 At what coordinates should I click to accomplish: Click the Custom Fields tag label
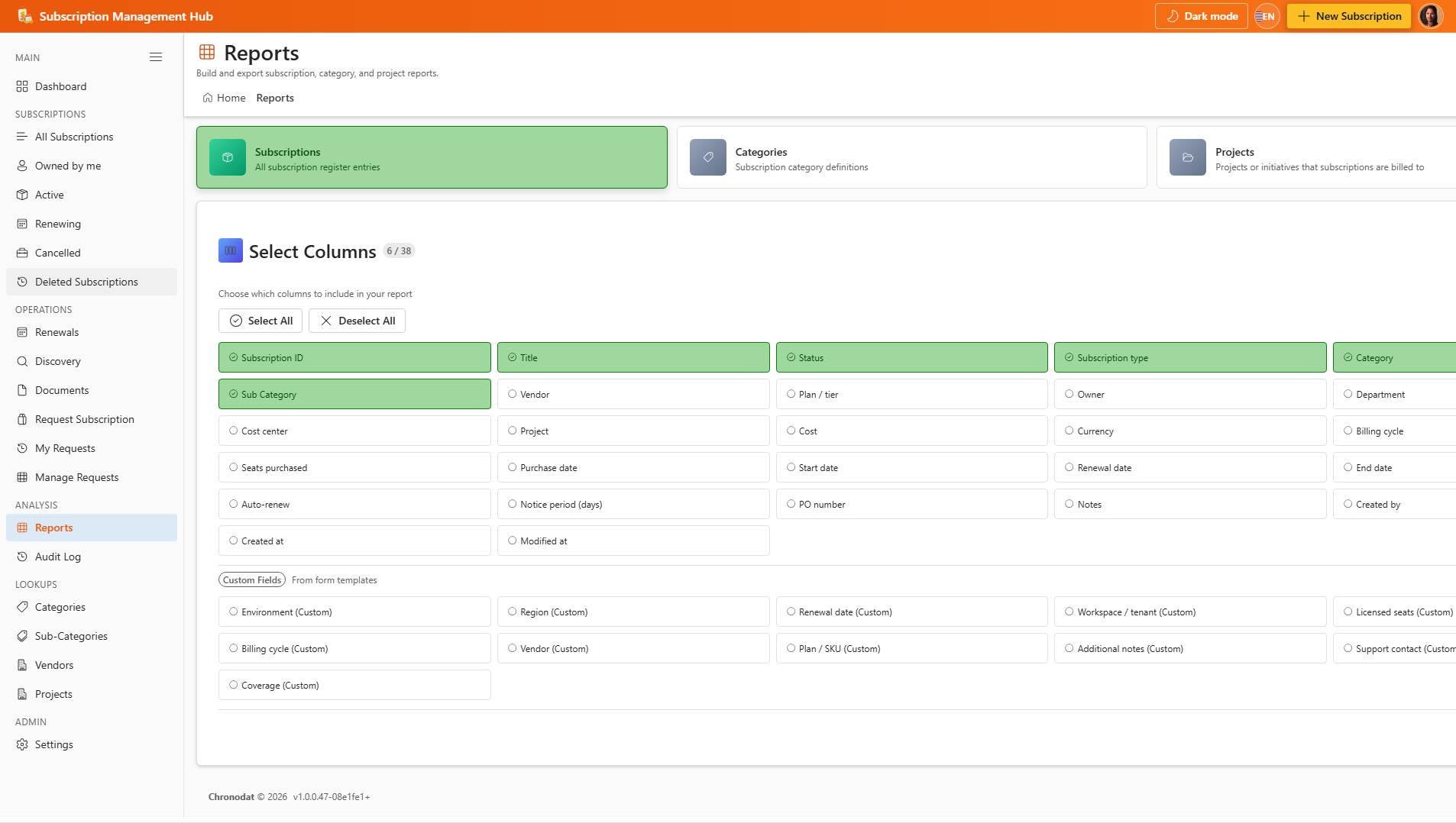pos(252,580)
